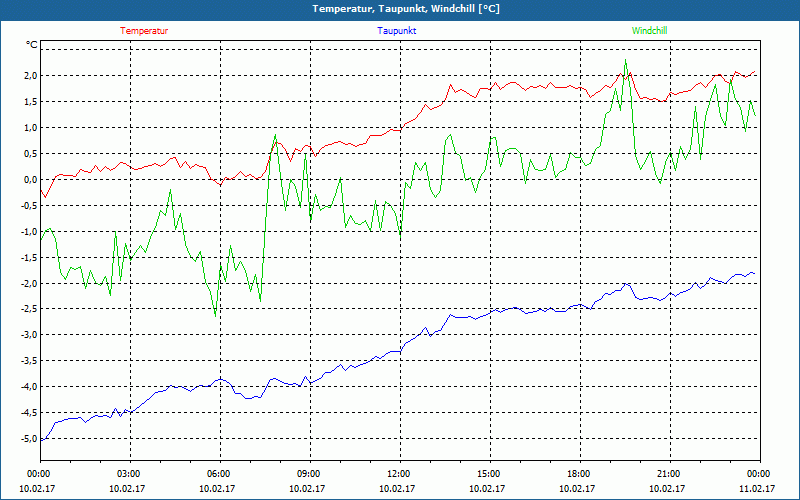Click the -5,0 y-axis value
The height and width of the screenshot is (500, 800).
(x=30, y=439)
